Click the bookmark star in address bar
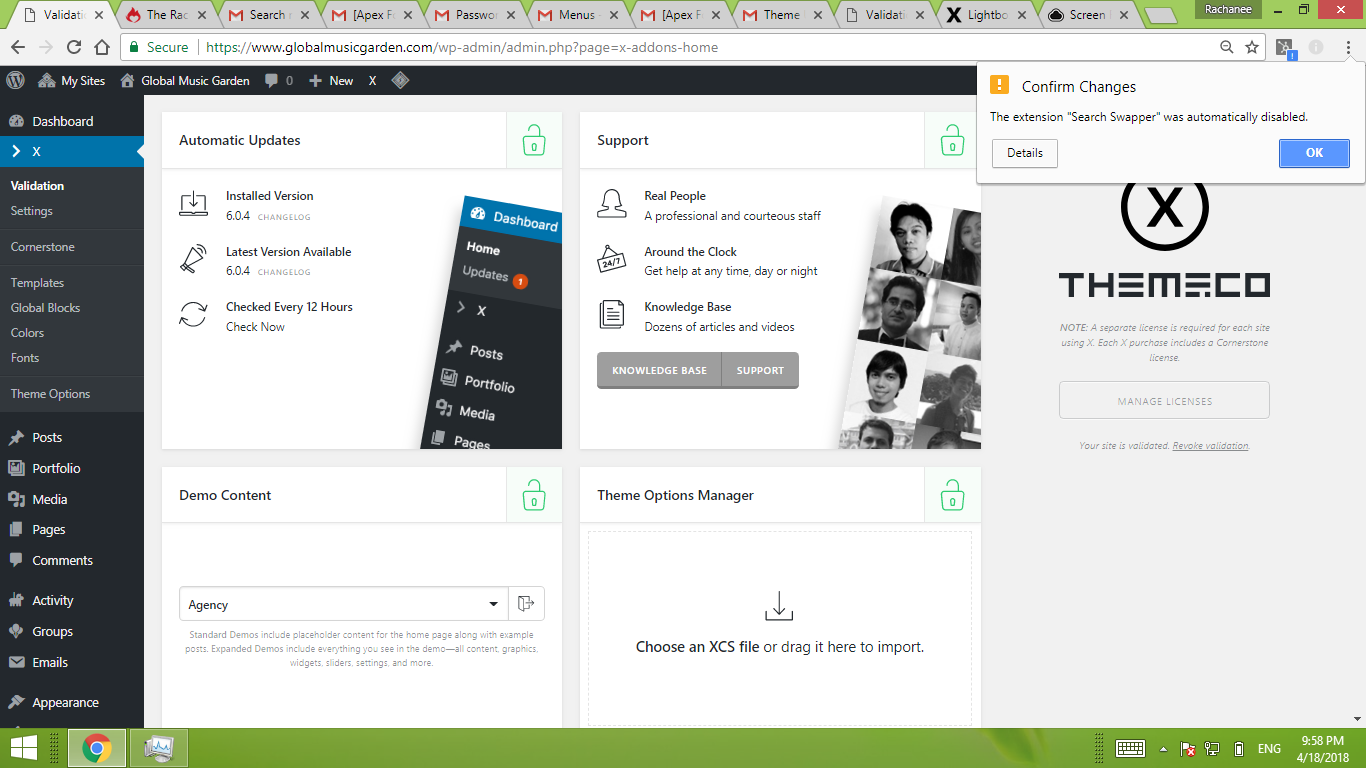This screenshot has width=1366, height=768. 1252,47
